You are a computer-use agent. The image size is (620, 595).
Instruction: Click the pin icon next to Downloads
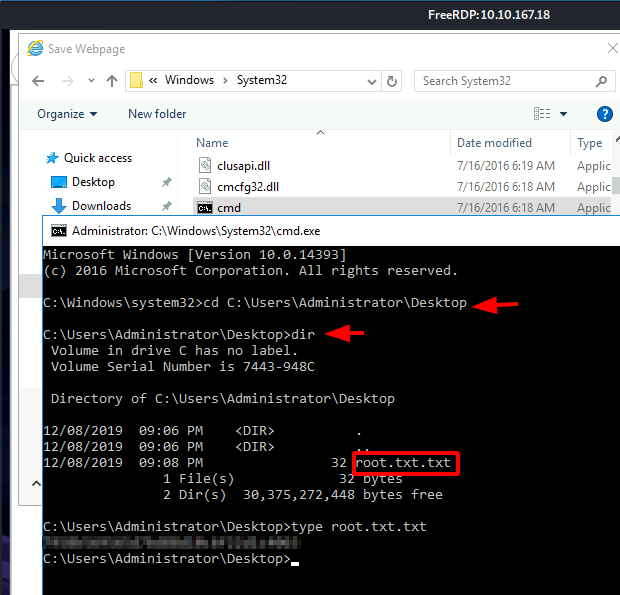167,206
